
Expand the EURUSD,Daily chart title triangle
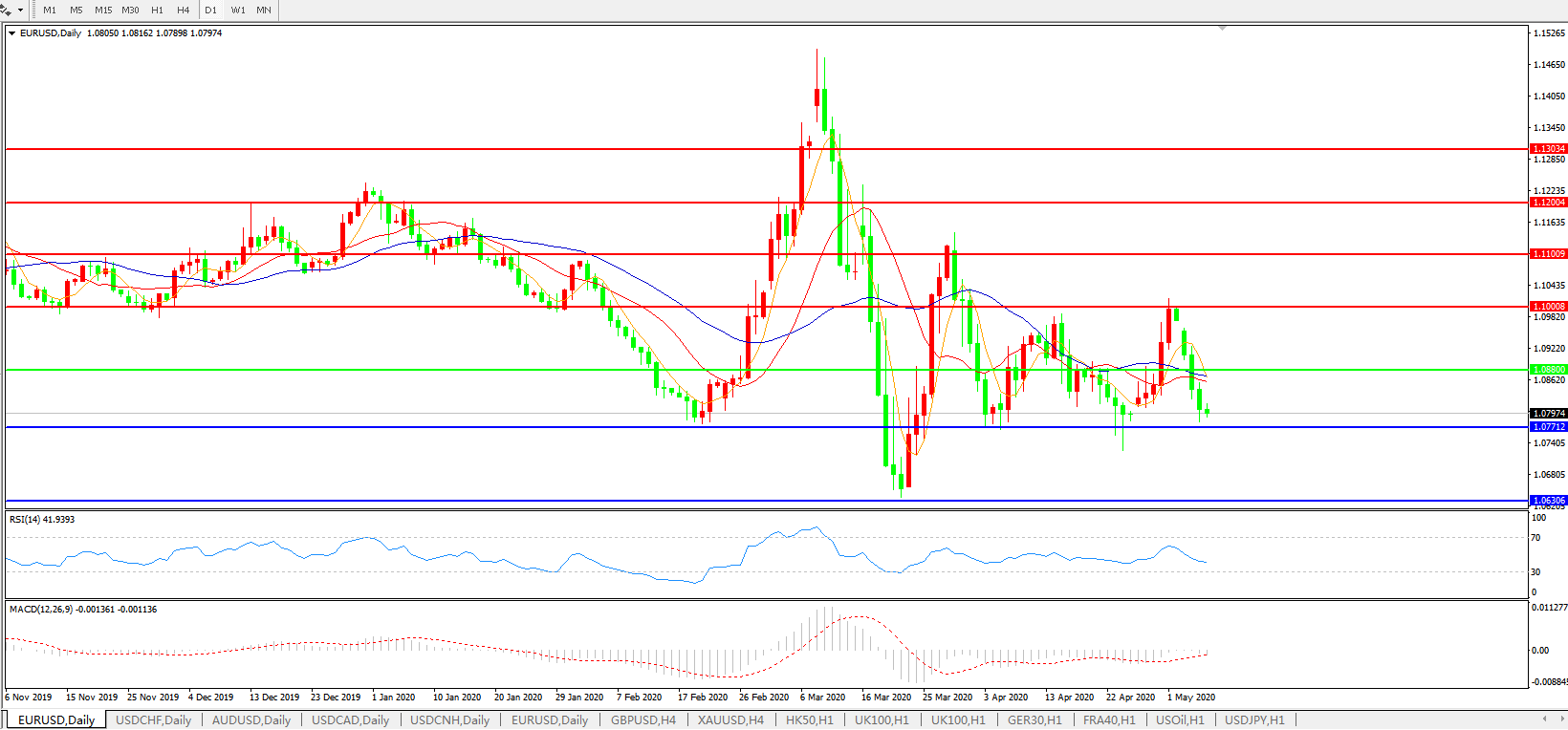[12, 33]
